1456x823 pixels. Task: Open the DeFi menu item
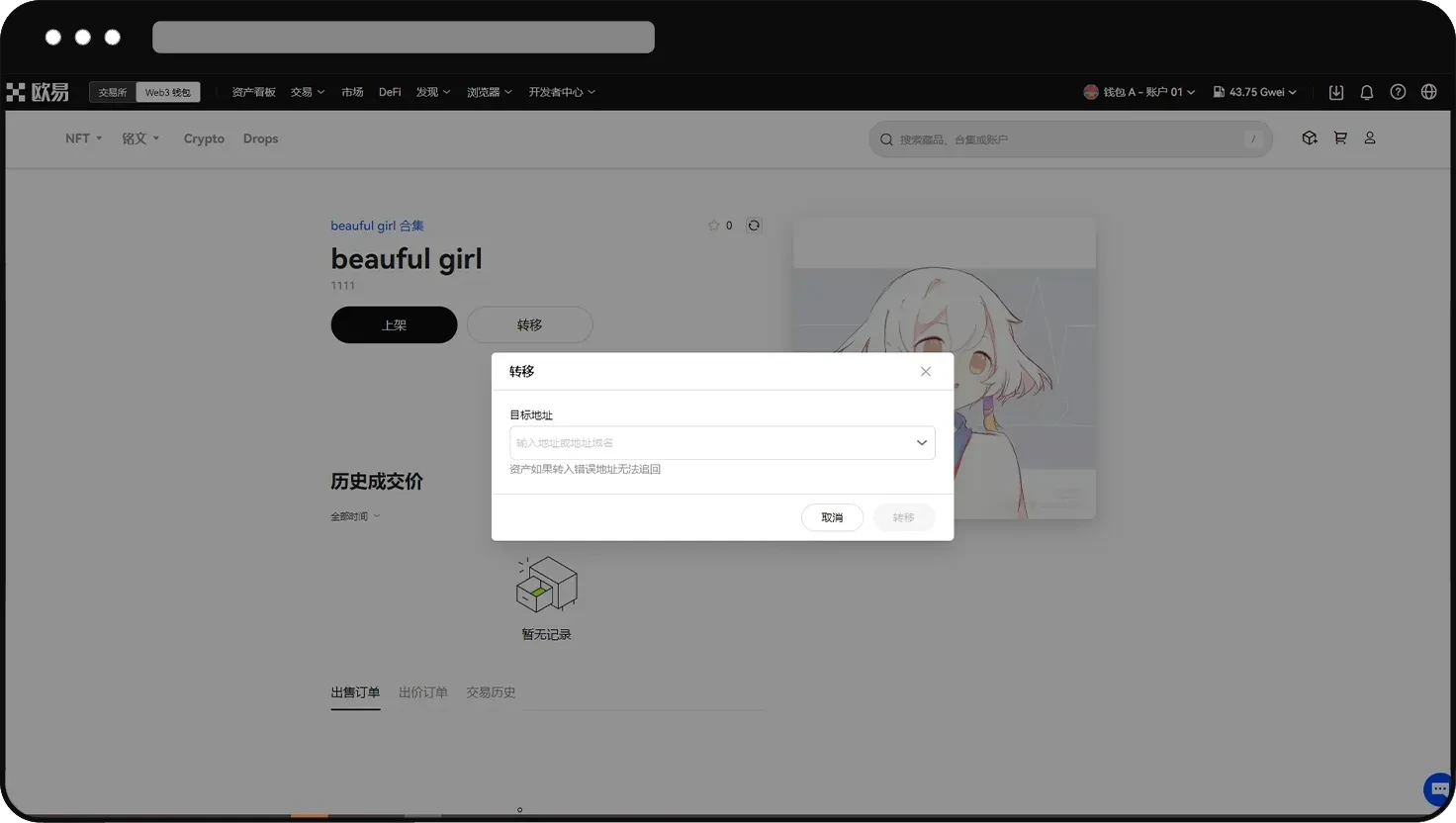[390, 92]
